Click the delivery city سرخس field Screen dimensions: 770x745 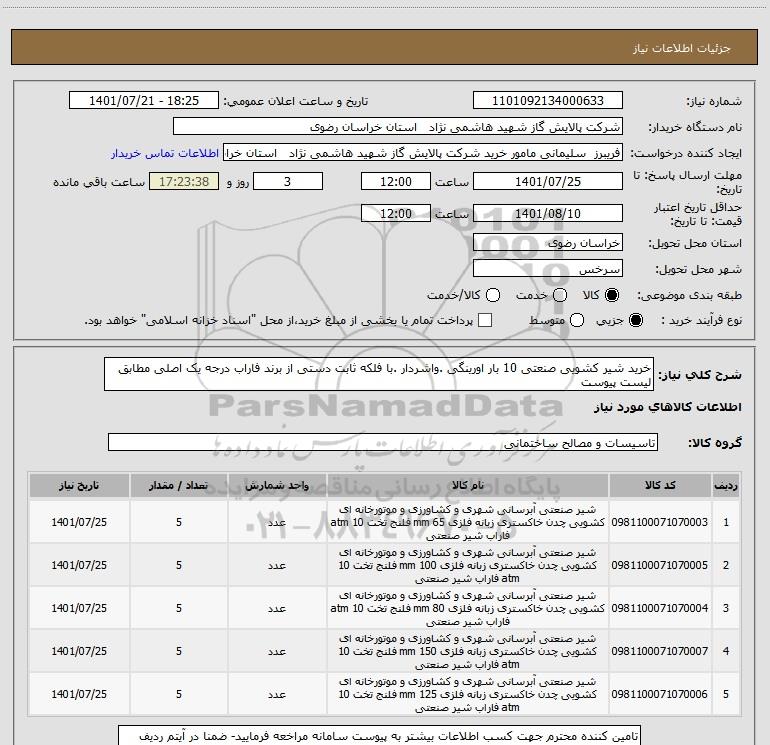[547, 269]
